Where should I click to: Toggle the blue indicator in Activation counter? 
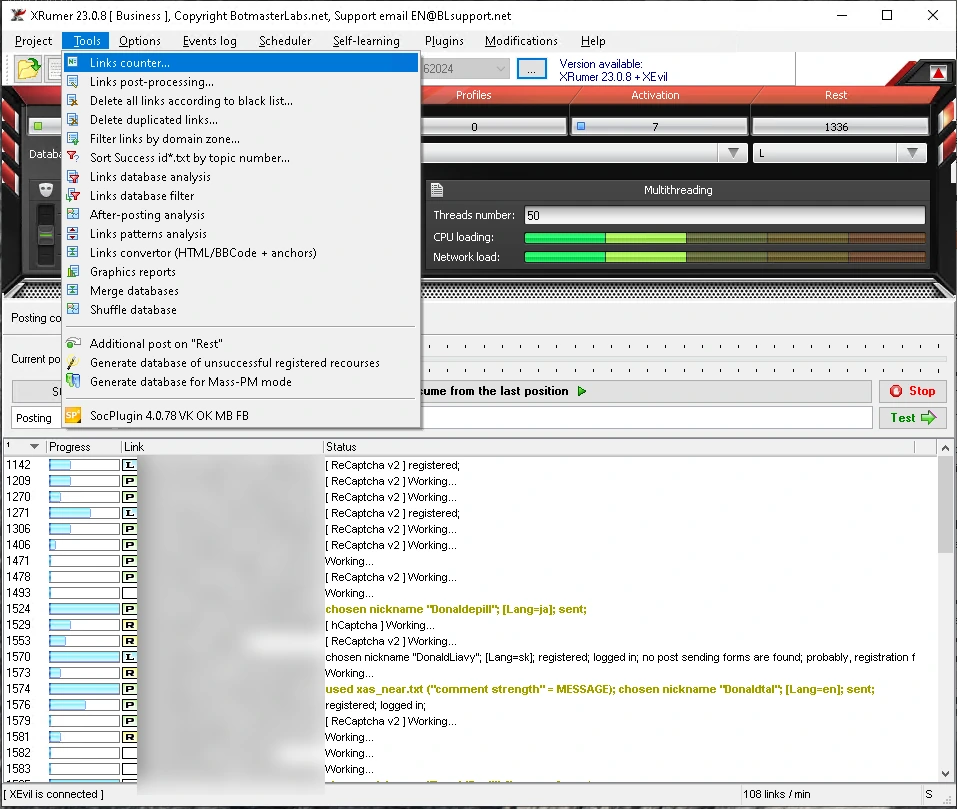coord(581,126)
